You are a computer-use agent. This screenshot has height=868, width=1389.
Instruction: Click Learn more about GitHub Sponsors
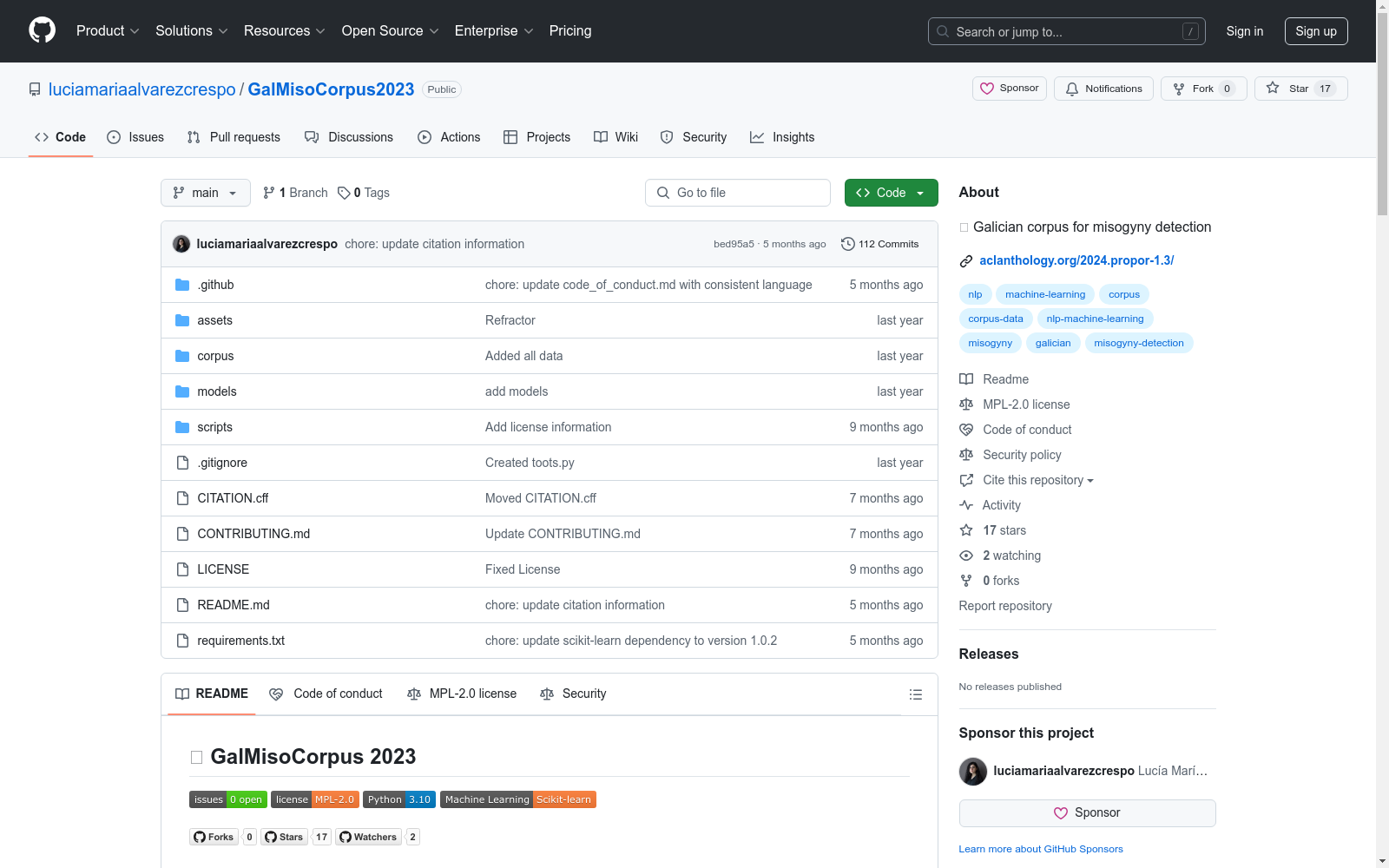(x=1041, y=849)
